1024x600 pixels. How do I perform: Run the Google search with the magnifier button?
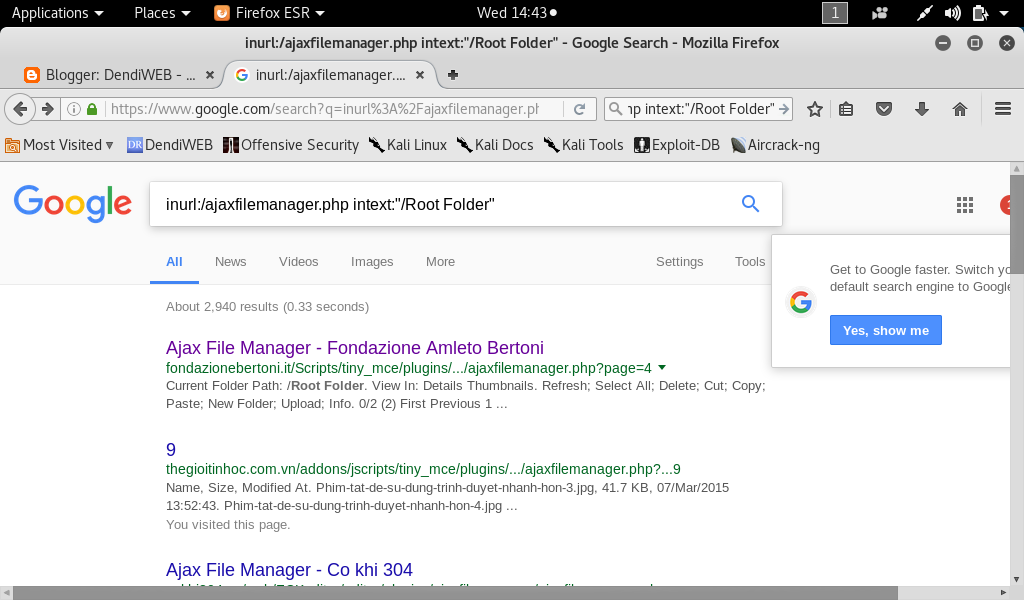(x=750, y=204)
